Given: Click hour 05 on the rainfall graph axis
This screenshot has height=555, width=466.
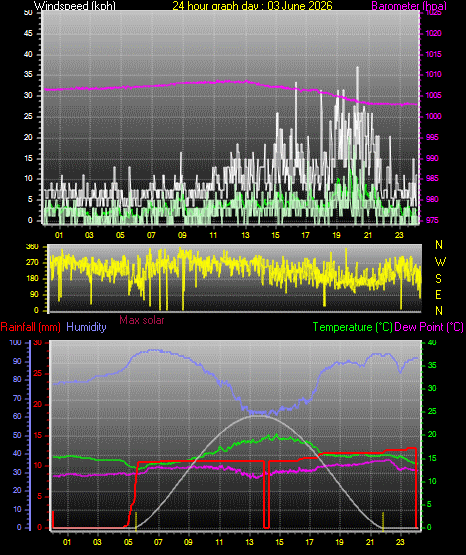Looking at the screenshot, I should pyautogui.click(x=128, y=542).
